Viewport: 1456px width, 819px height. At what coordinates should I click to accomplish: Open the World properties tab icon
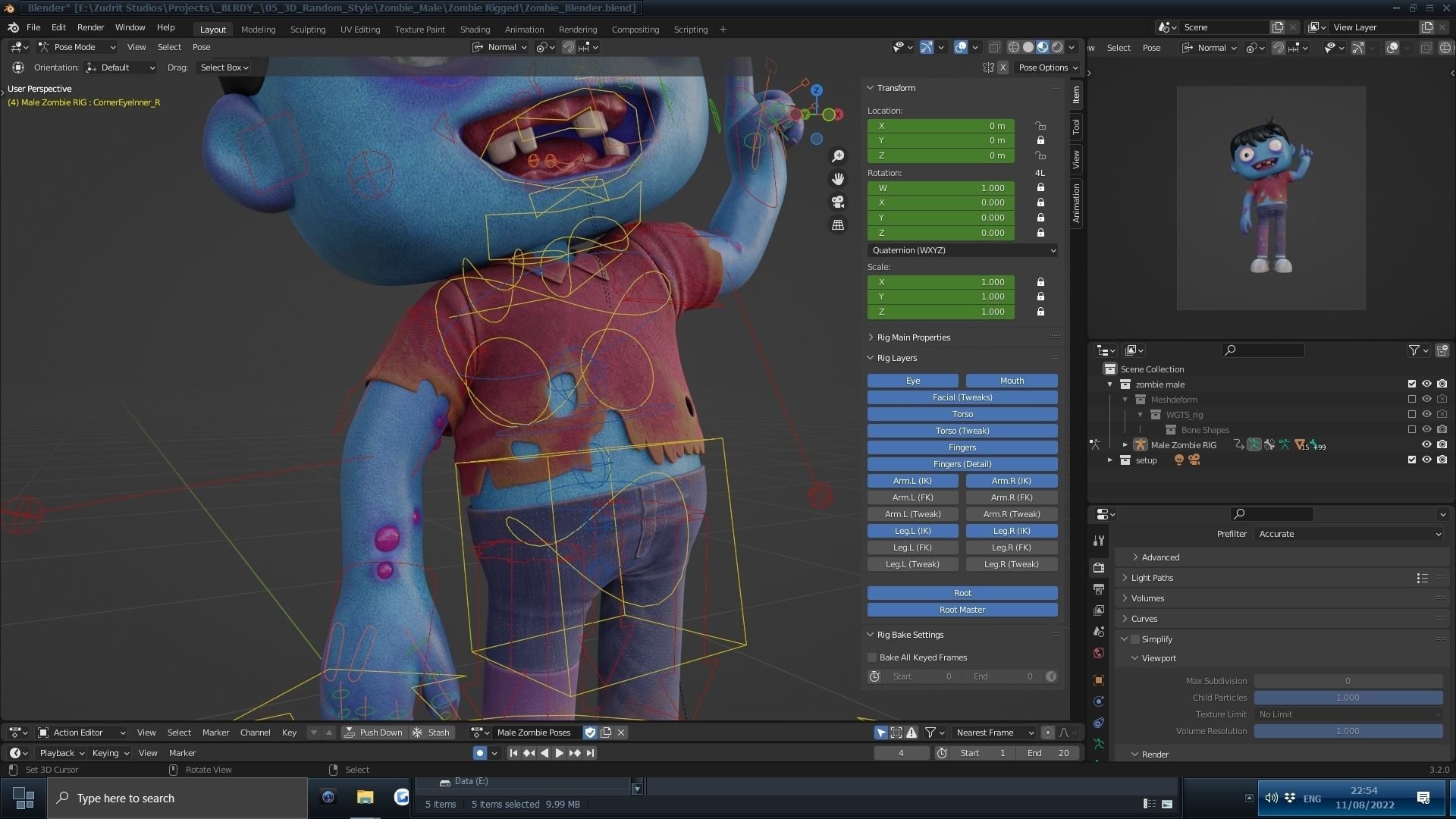tap(1099, 653)
